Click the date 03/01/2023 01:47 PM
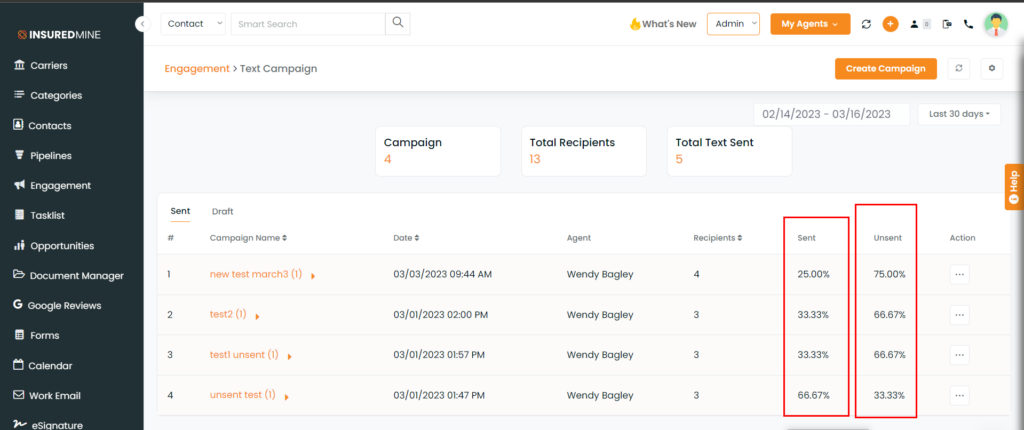This screenshot has height=430, width=1024. pos(439,395)
